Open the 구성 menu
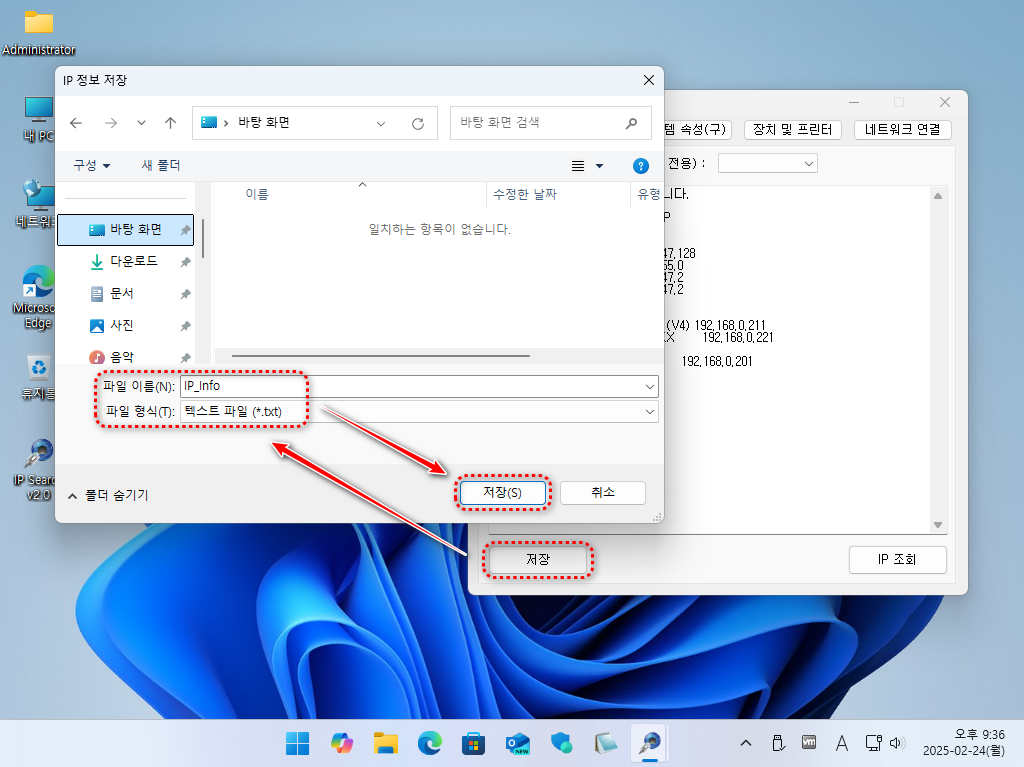The width and height of the screenshot is (1024, 767). (91, 165)
